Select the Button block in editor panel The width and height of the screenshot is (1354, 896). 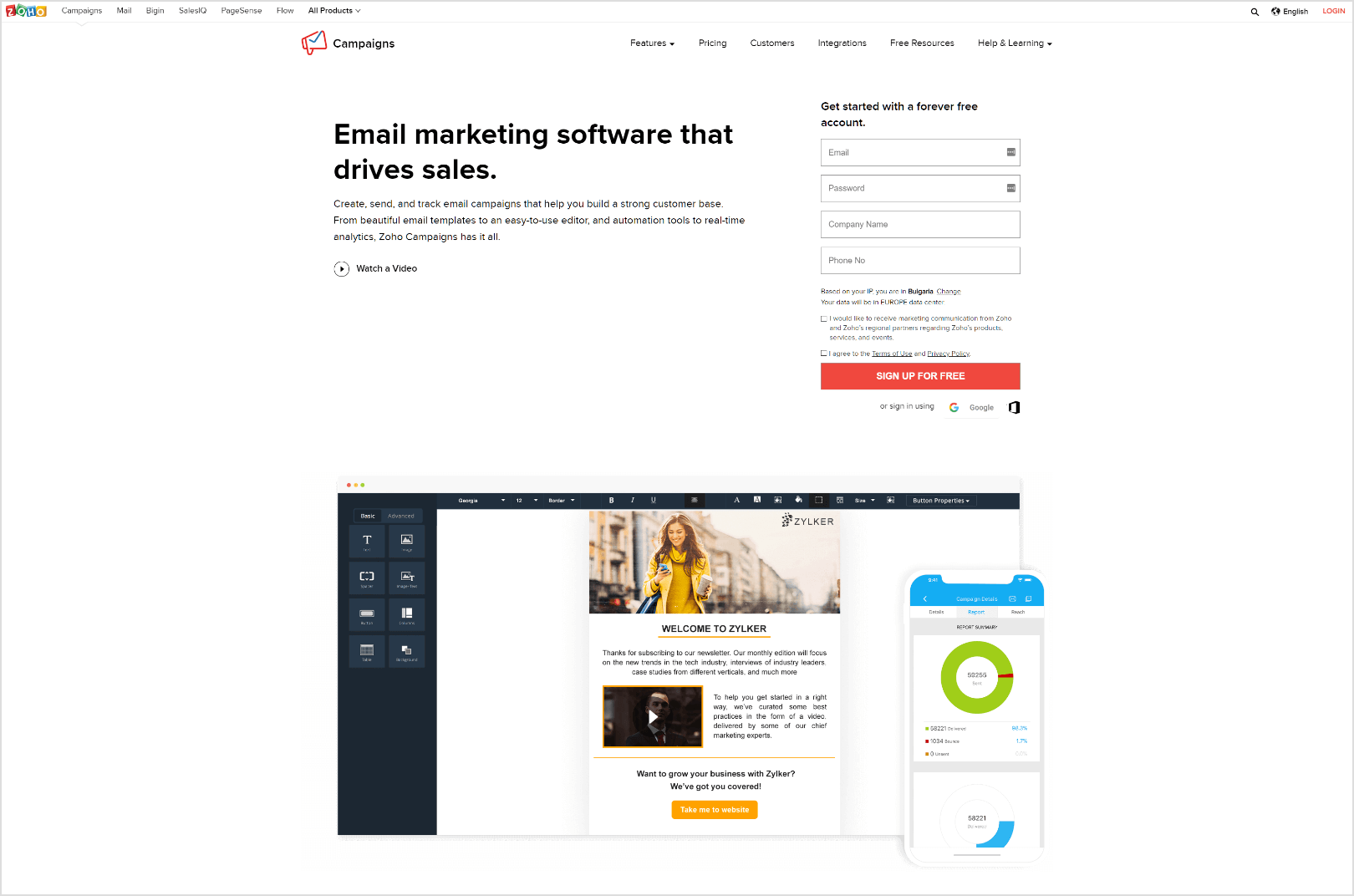tap(367, 615)
